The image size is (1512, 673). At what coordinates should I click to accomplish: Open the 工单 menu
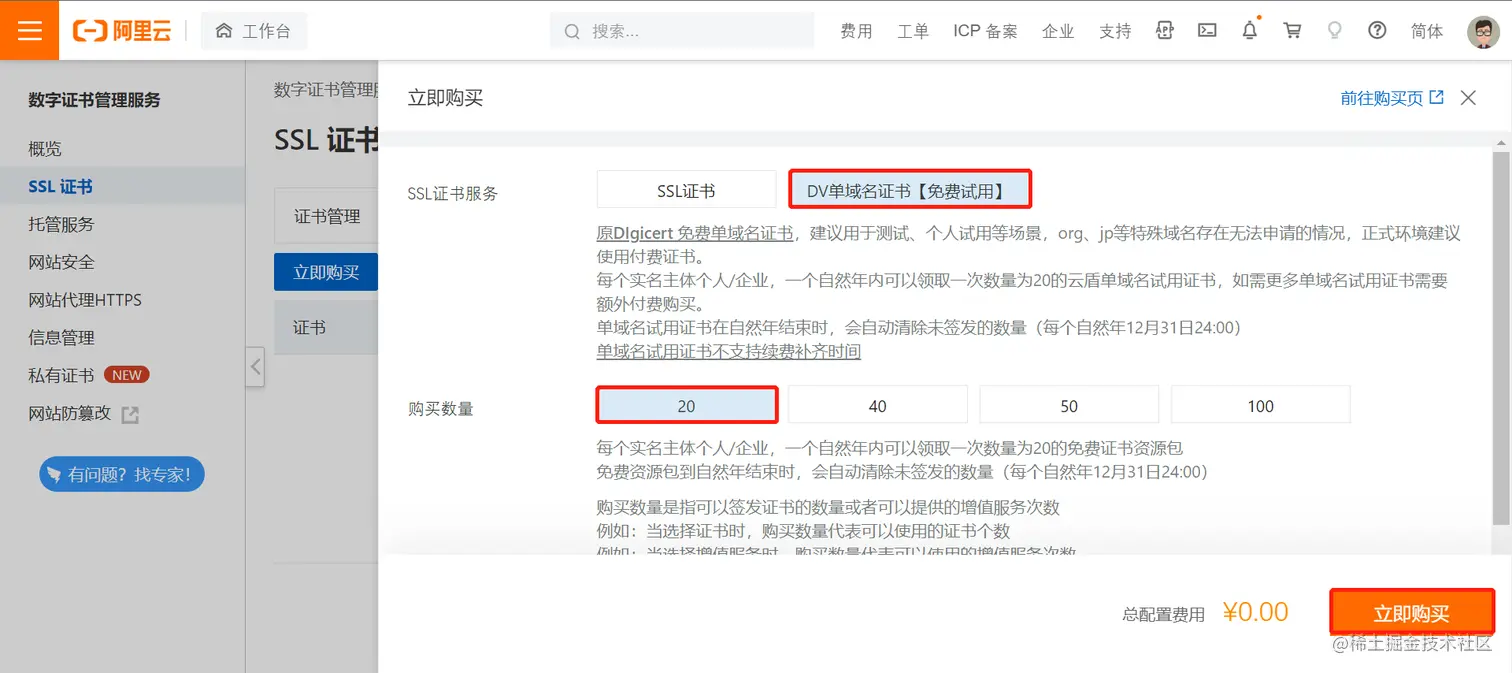point(913,31)
